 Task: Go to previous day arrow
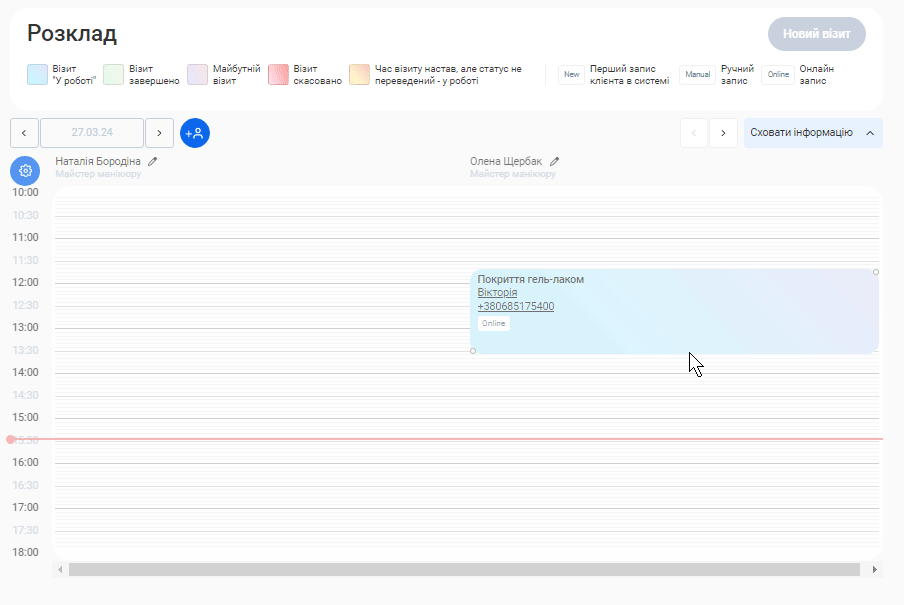click(x=24, y=133)
